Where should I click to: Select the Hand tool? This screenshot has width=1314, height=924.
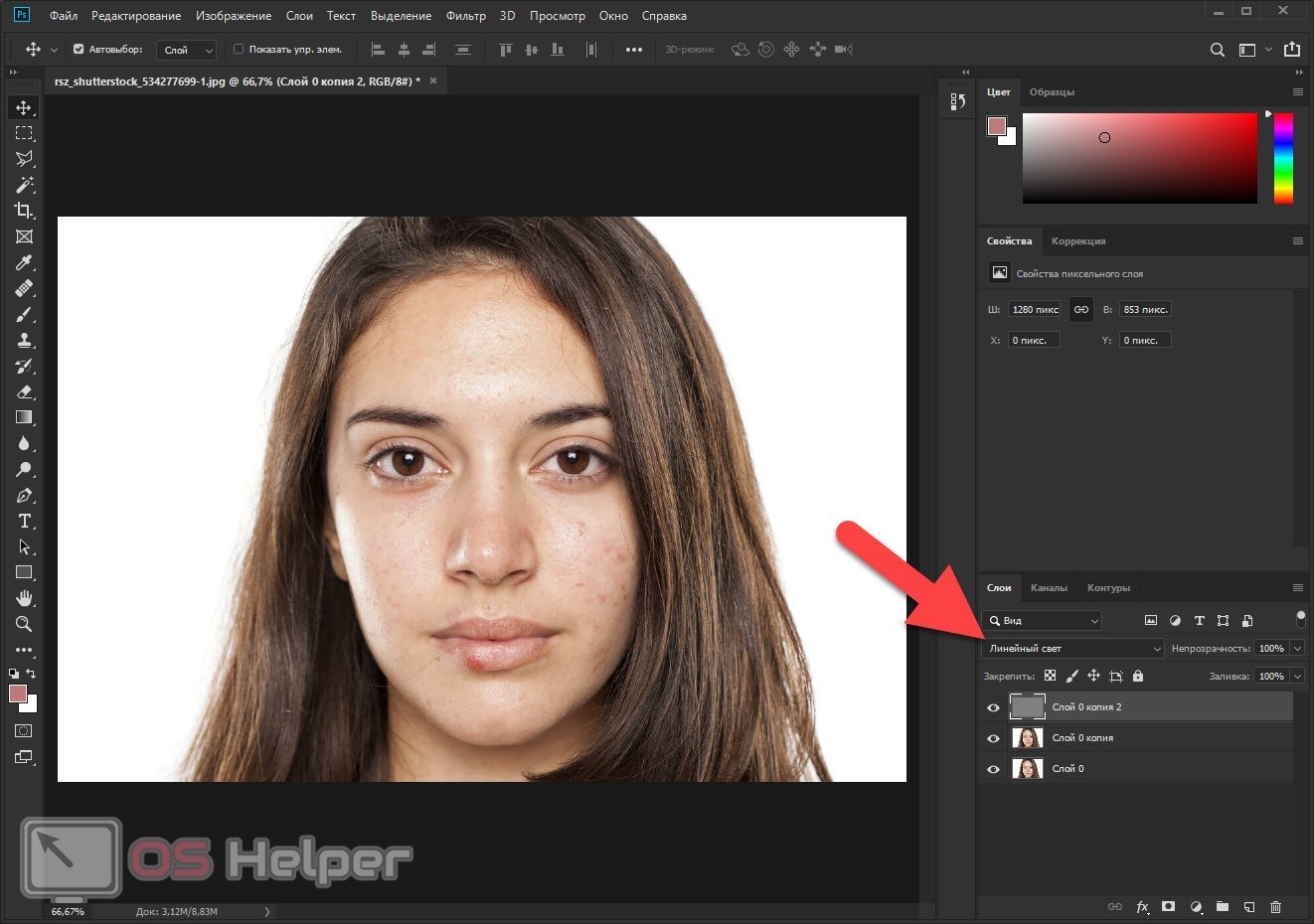(24, 598)
